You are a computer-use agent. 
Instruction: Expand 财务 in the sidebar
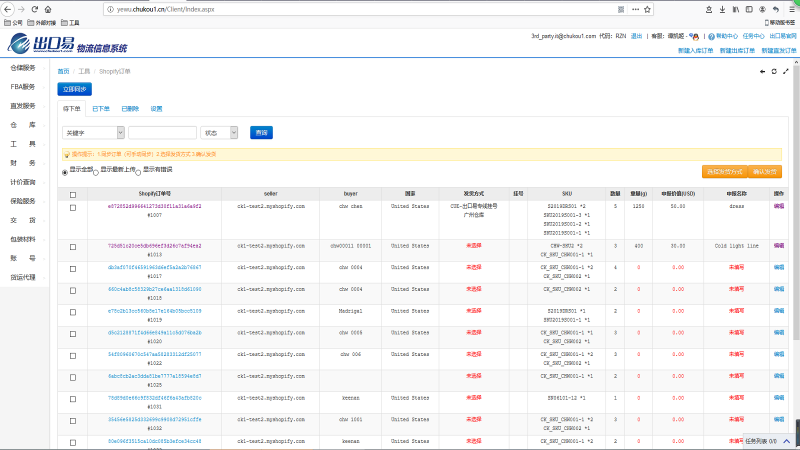click(x=24, y=163)
